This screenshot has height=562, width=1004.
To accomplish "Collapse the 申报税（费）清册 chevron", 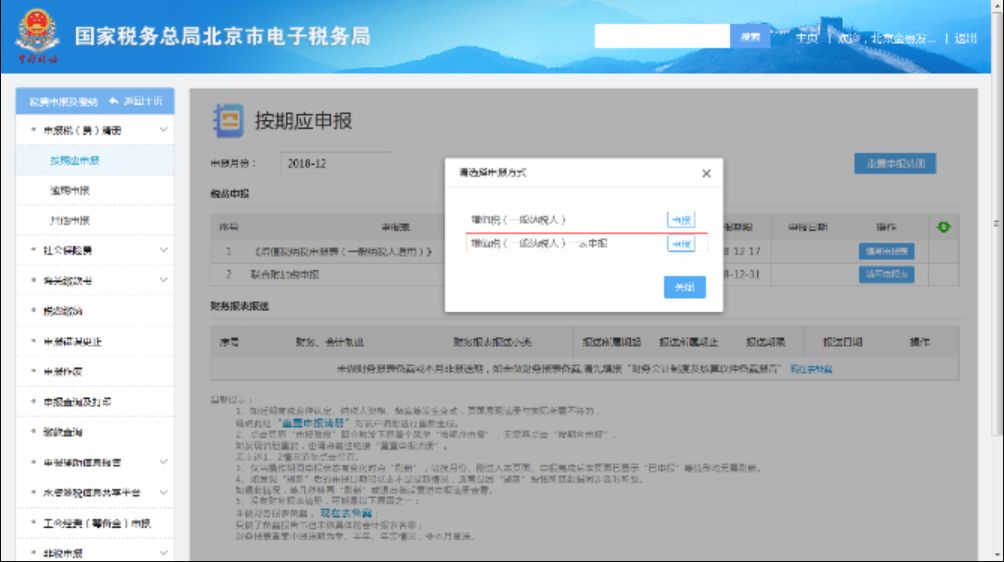I will 163,130.
